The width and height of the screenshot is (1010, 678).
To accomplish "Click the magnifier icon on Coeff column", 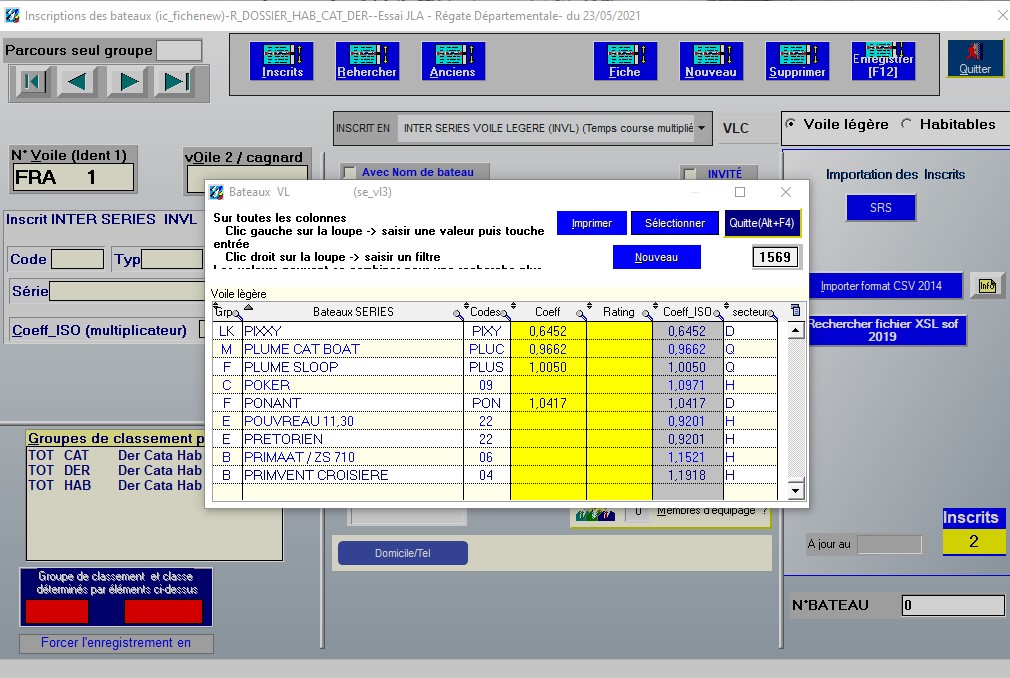I will pyautogui.click(x=580, y=314).
